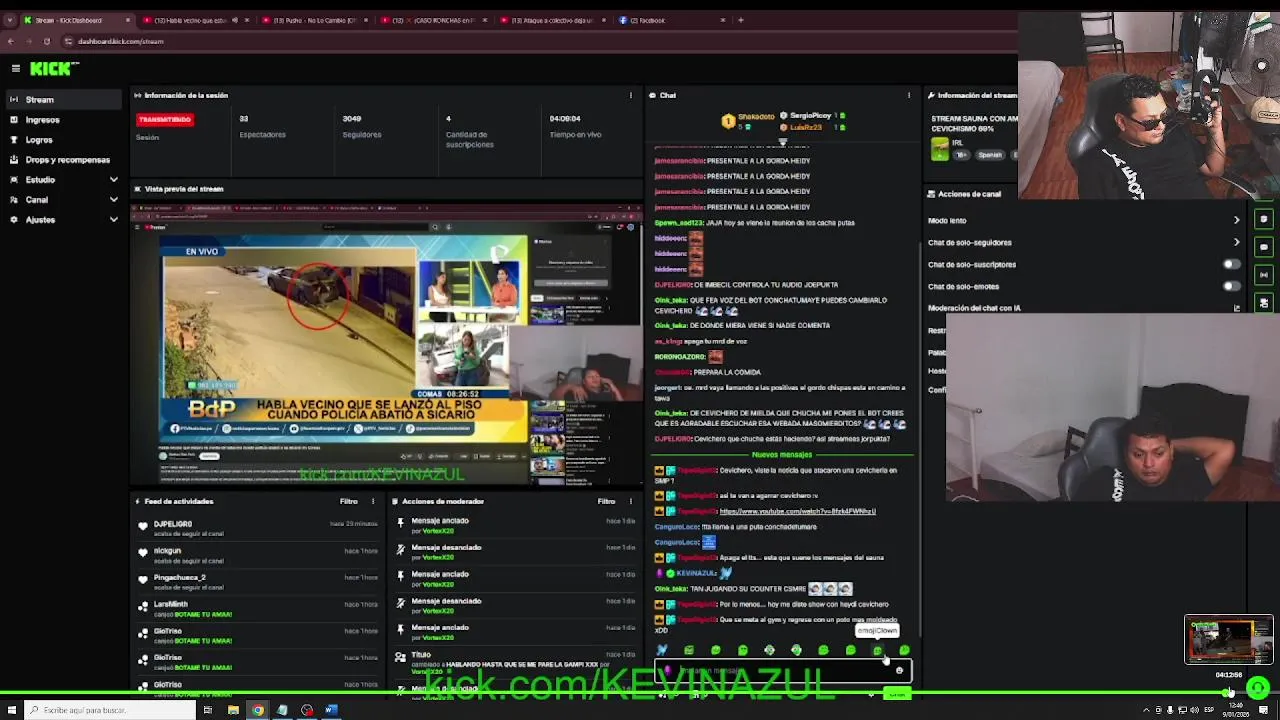Select Drops y recompensas in sidebar

pos(62,160)
